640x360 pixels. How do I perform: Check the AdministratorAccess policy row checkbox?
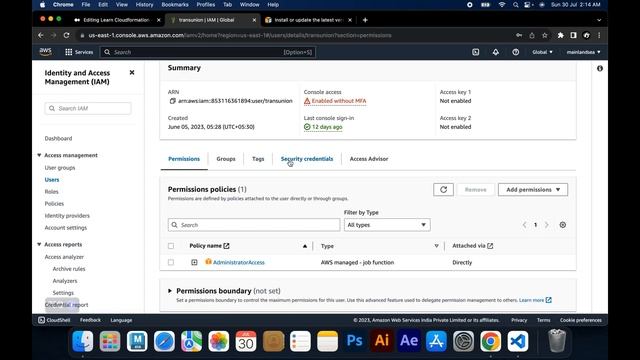click(171, 262)
